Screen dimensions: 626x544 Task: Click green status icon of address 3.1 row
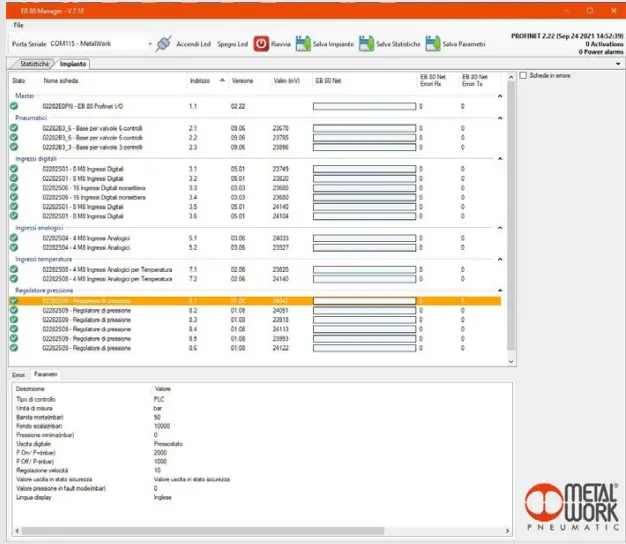(x=14, y=169)
